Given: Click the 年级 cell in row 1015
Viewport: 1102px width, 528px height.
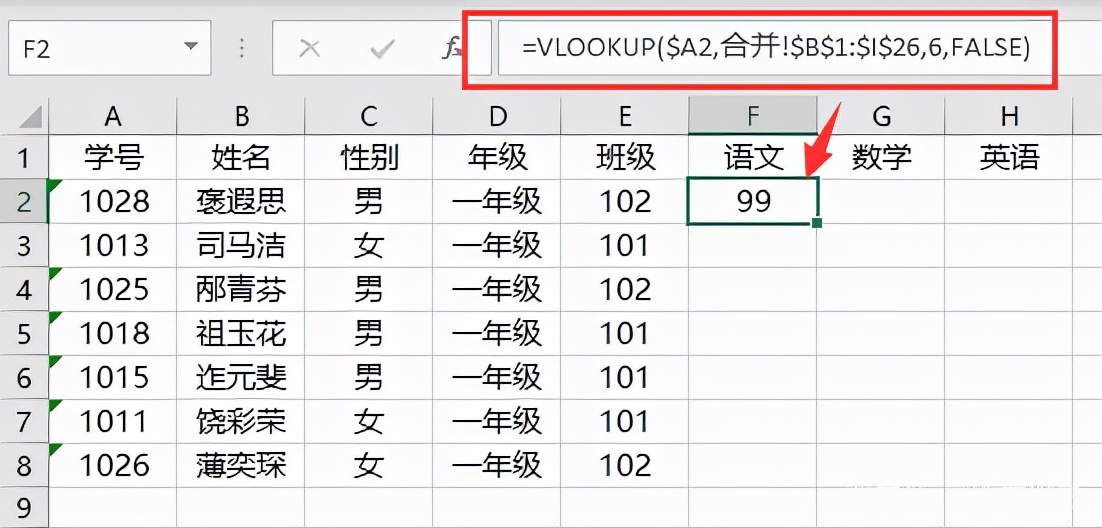Looking at the screenshot, I should click(497, 378).
